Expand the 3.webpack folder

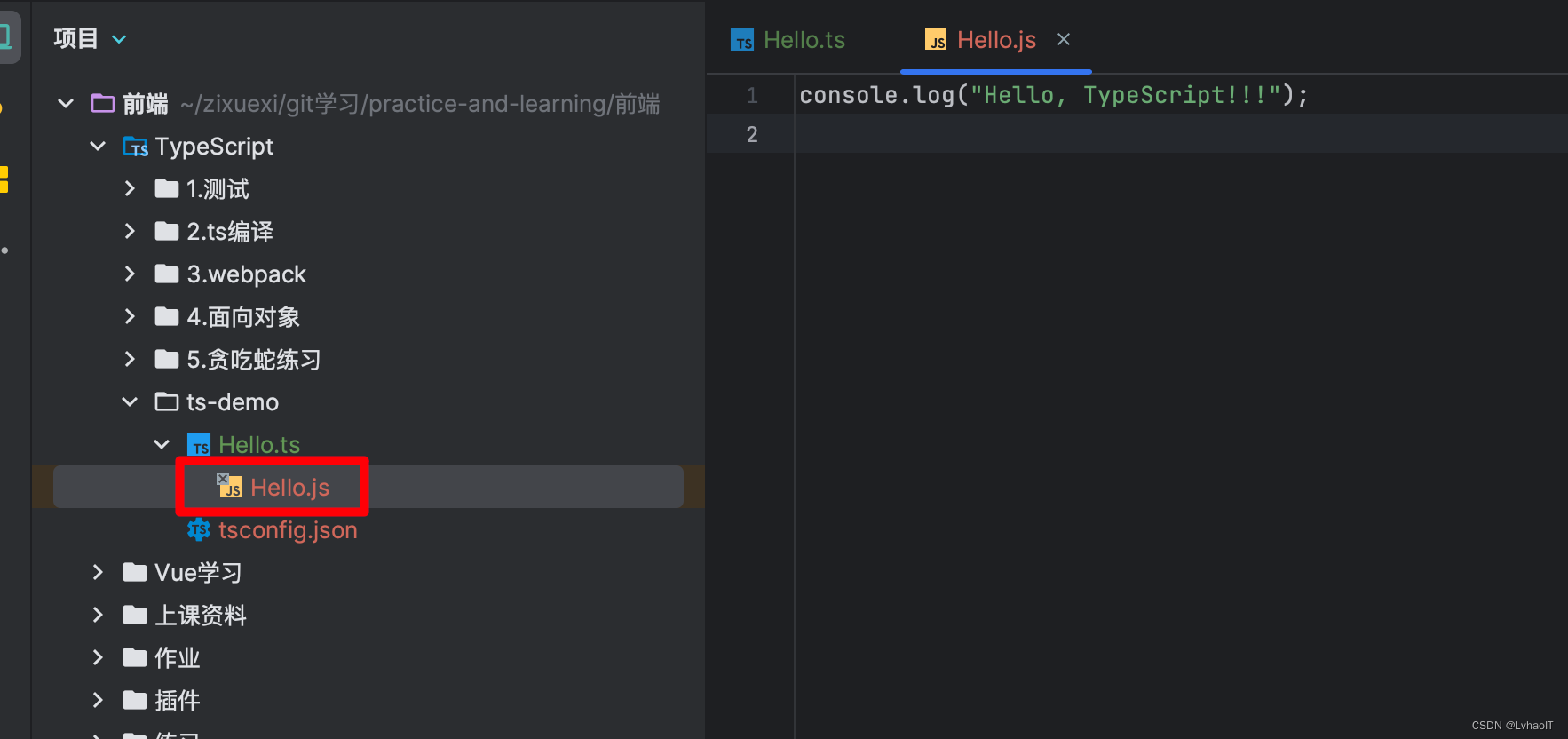coord(130,274)
